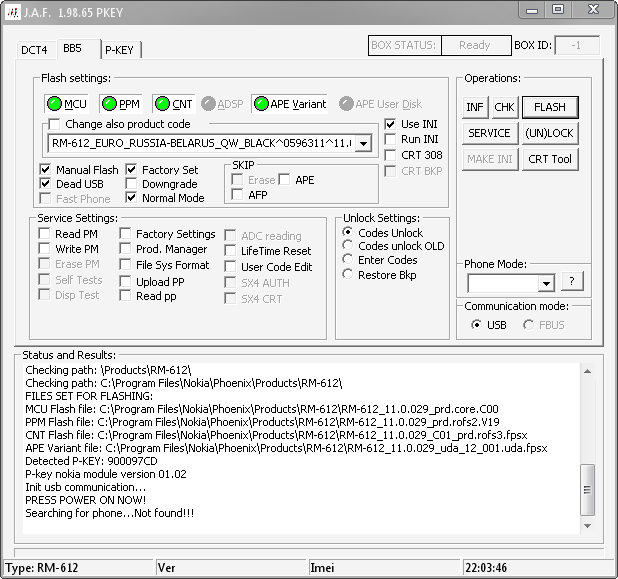Enable the LifeTime Reset checkbox
This screenshot has height=579, width=618.
pos(230,251)
